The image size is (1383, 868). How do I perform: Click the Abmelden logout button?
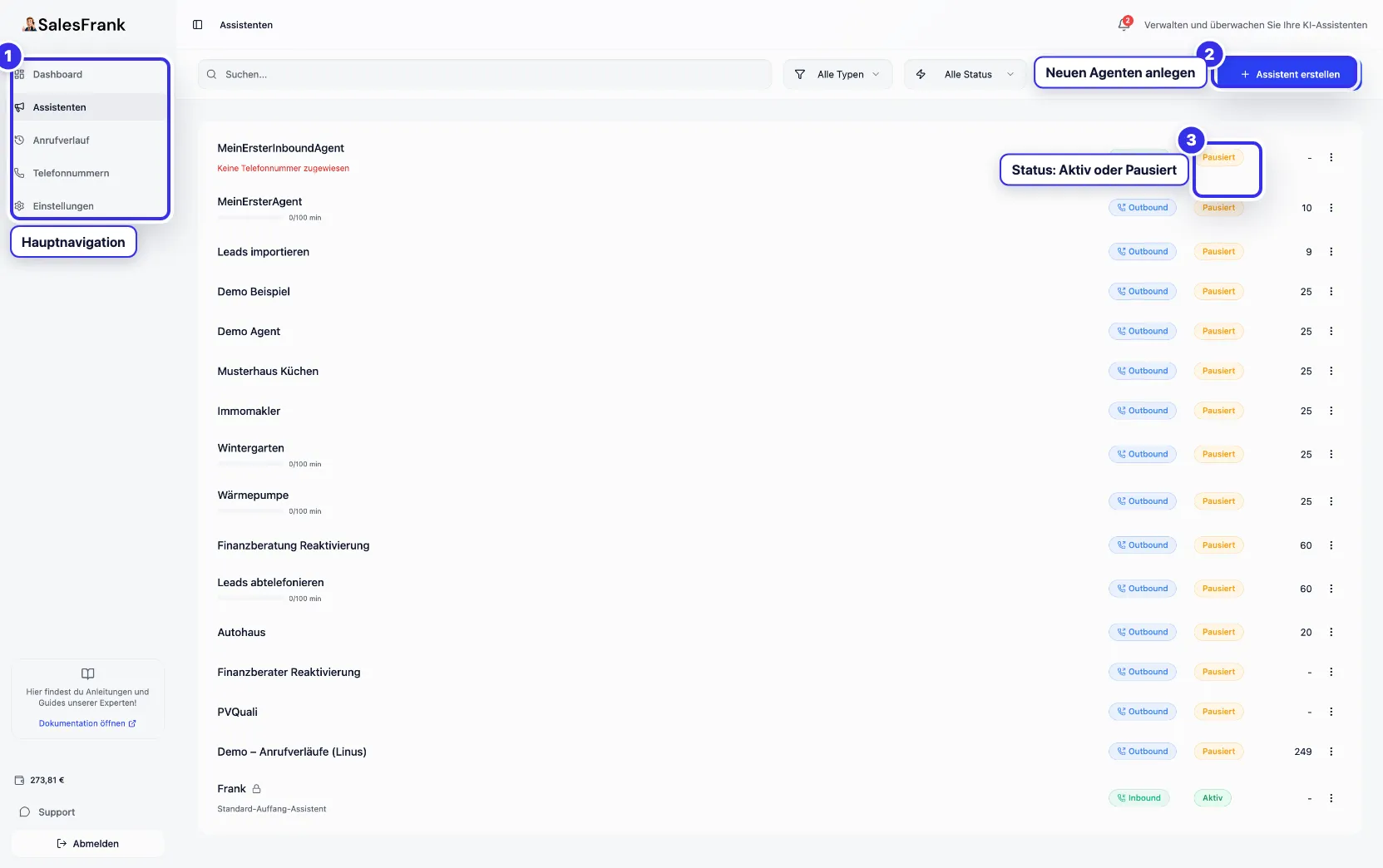tap(87, 843)
